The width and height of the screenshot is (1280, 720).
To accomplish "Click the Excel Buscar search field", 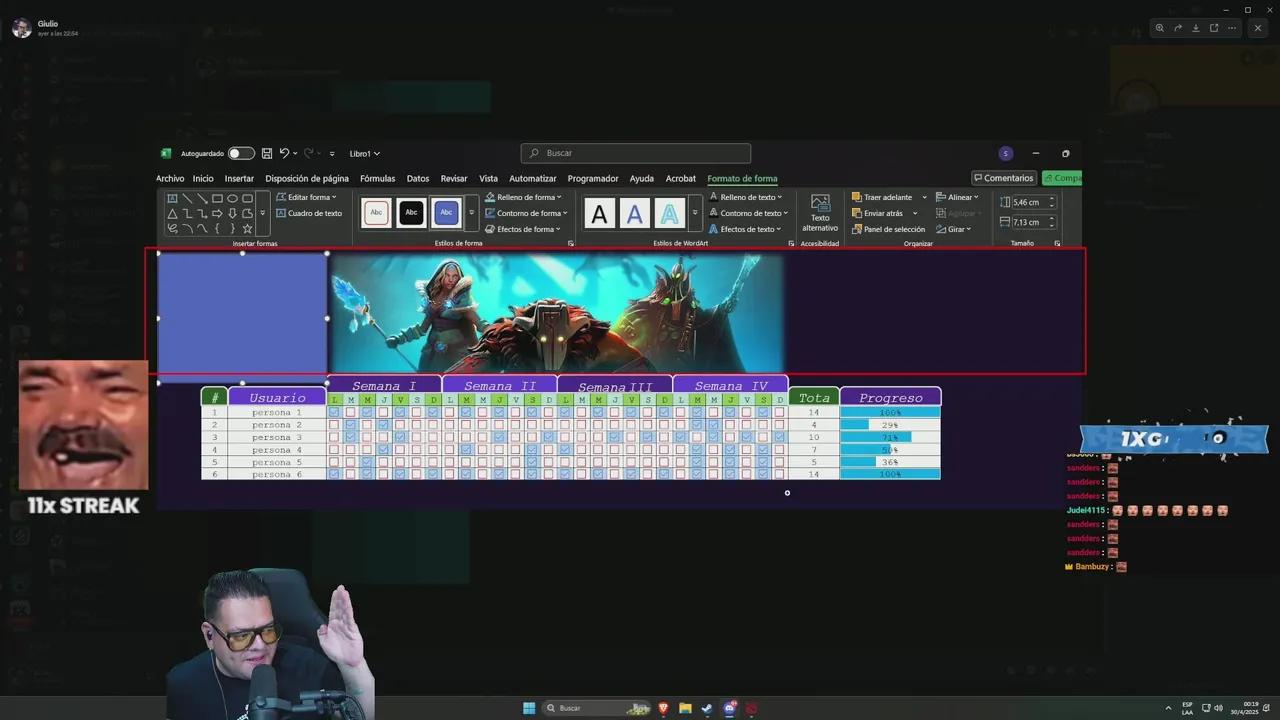I will pos(636,153).
